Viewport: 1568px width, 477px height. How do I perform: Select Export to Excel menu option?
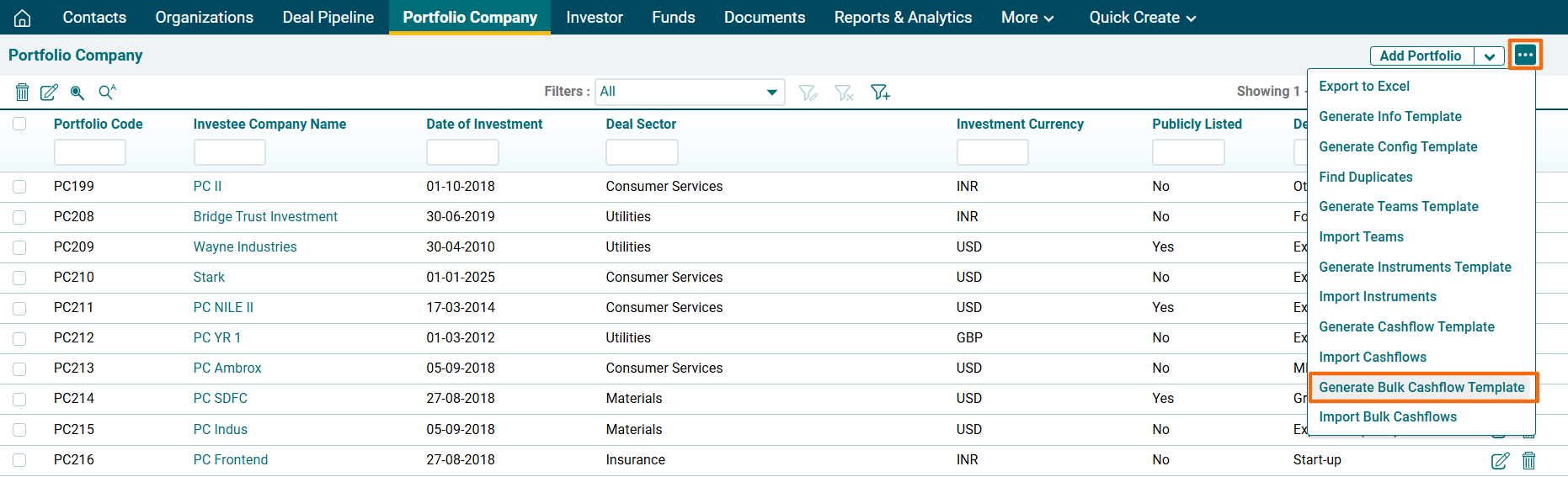coord(1363,86)
